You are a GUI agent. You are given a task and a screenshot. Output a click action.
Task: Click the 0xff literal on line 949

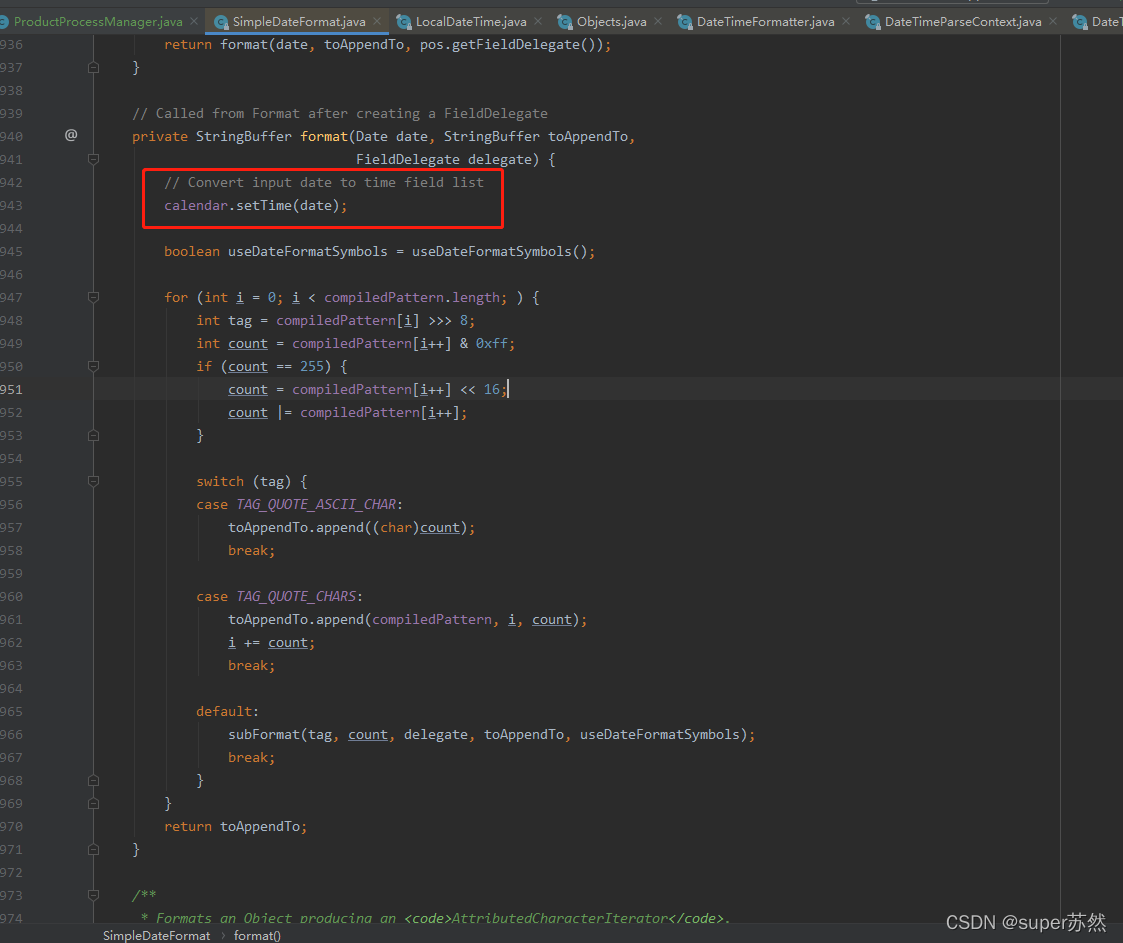tap(491, 344)
